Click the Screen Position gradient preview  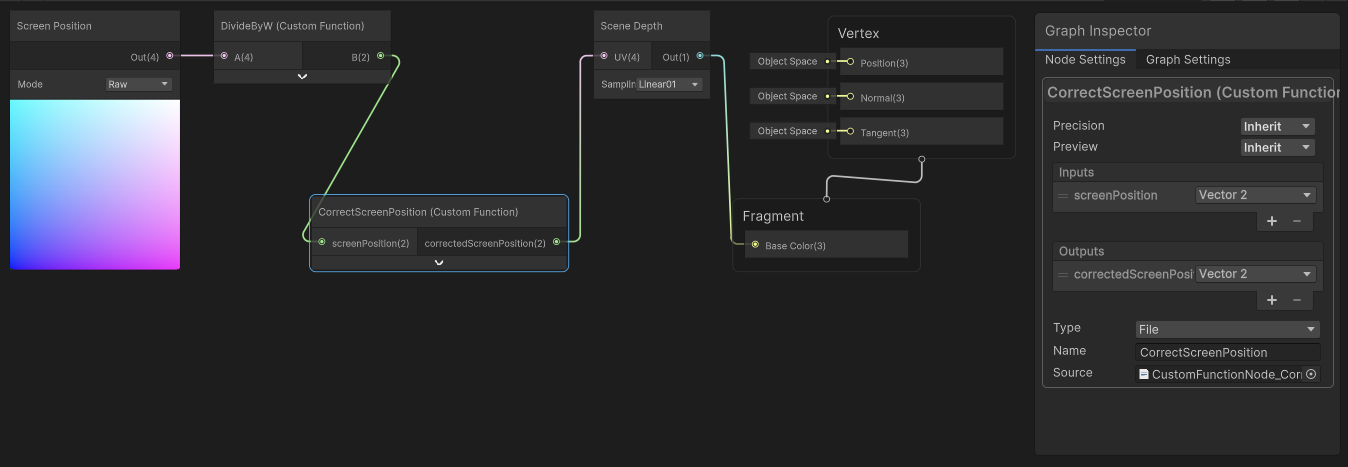click(95, 184)
